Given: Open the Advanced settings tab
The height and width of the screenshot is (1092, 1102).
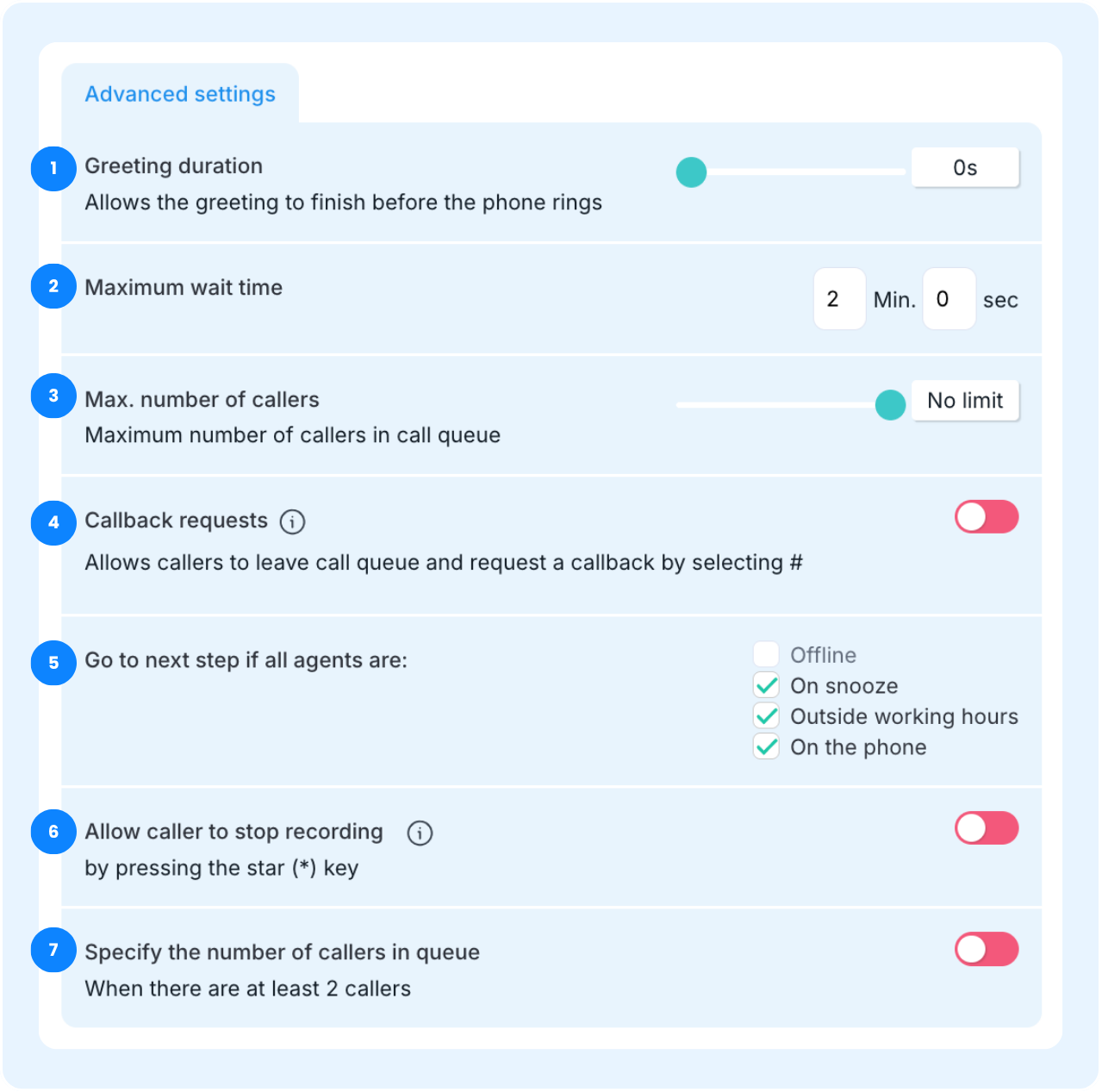Looking at the screenshot, I should tap(180, 94).
